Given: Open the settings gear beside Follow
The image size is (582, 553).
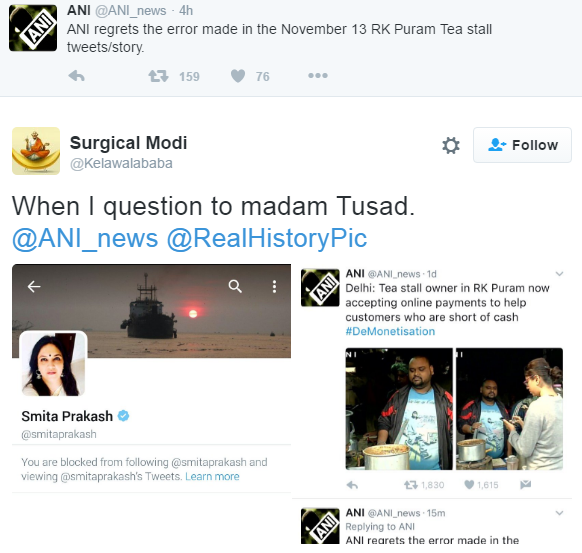Looking at the screenshot, I should 451,145.
